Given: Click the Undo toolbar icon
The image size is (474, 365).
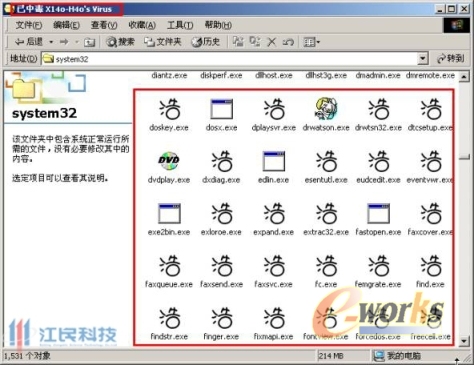Looking at the screenshot, I should pyautogui.click(x=288, y=42).
